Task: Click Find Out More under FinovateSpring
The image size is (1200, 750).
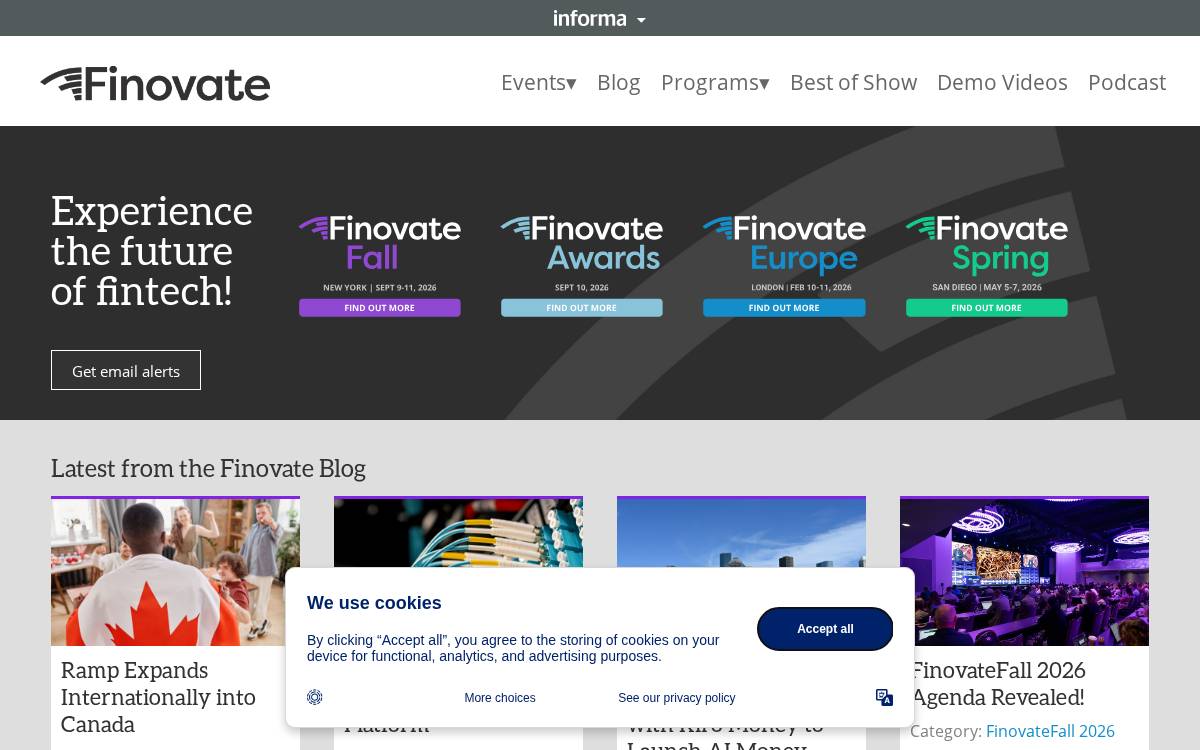Action: pyautogui.click(x=987, y=308)
